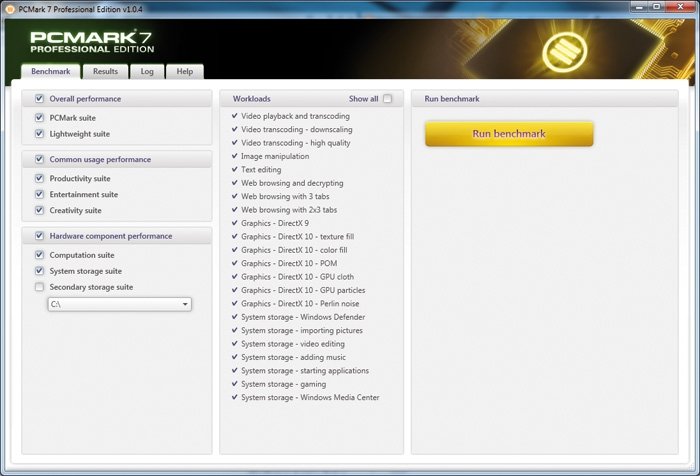Enable the Secondary storage suite checkbox

pos(39,287)
